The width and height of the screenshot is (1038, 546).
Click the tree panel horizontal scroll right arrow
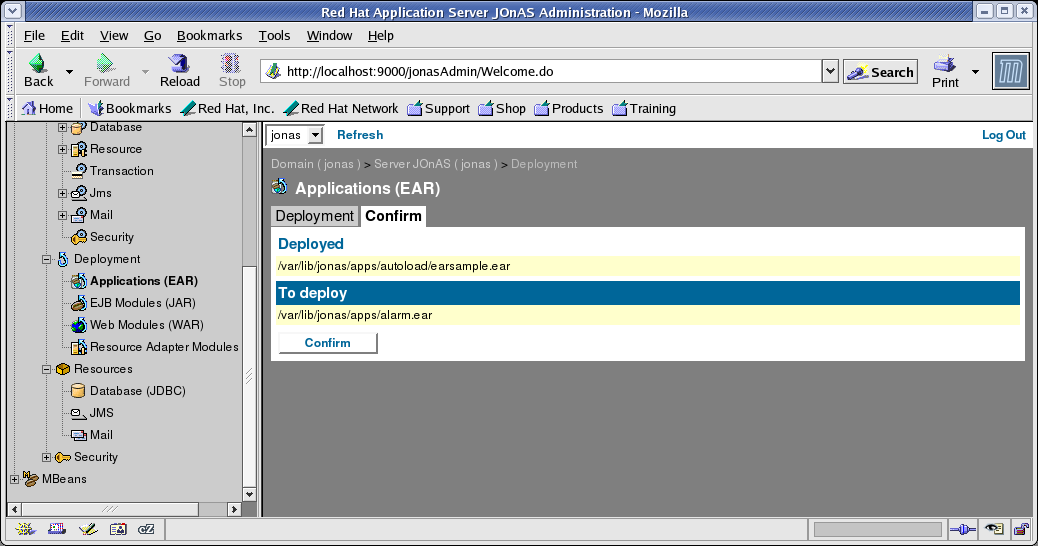234,509
